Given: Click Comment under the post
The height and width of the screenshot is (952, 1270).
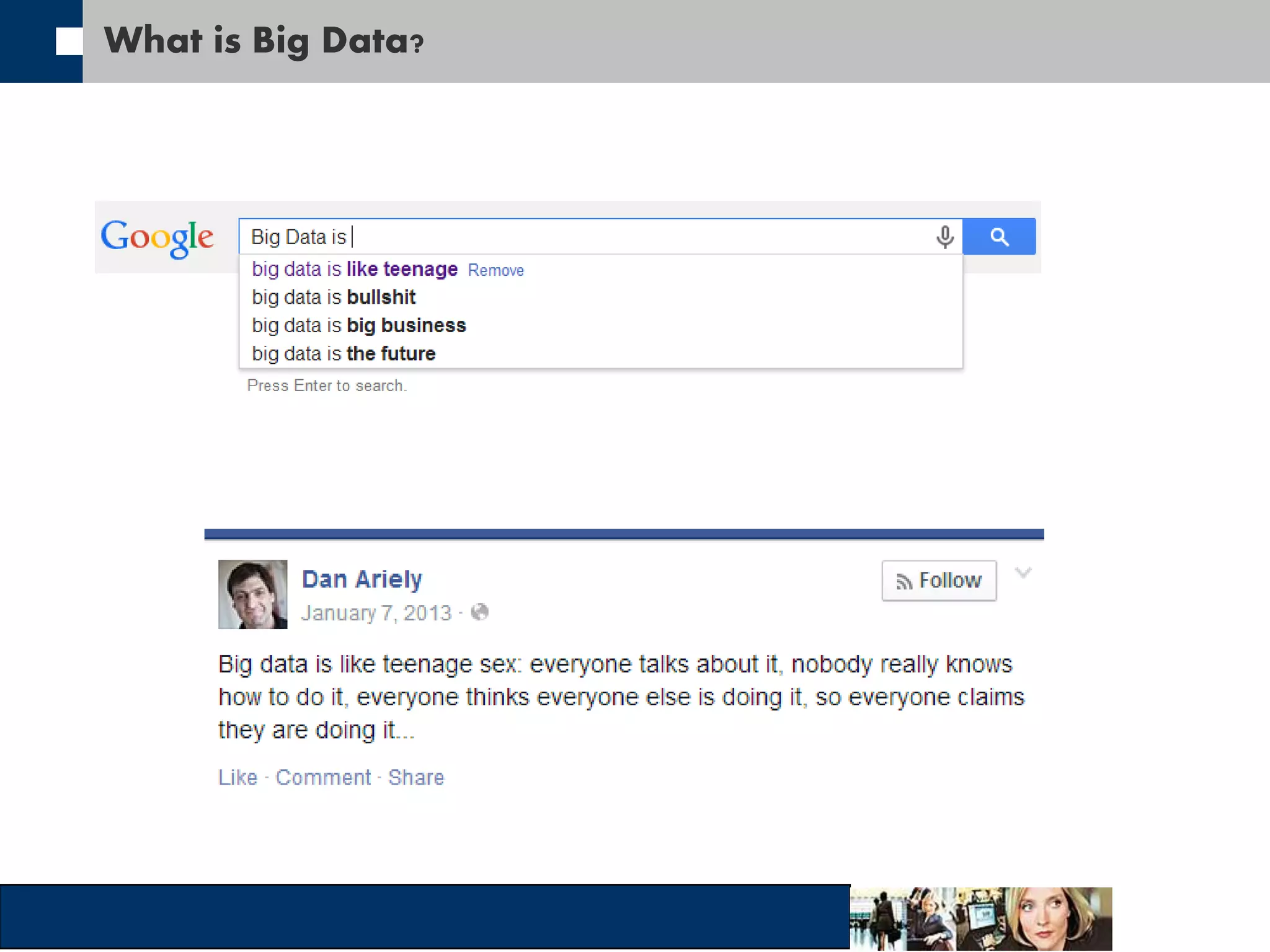Looking at the screenshot, I should tap(323, 777).
